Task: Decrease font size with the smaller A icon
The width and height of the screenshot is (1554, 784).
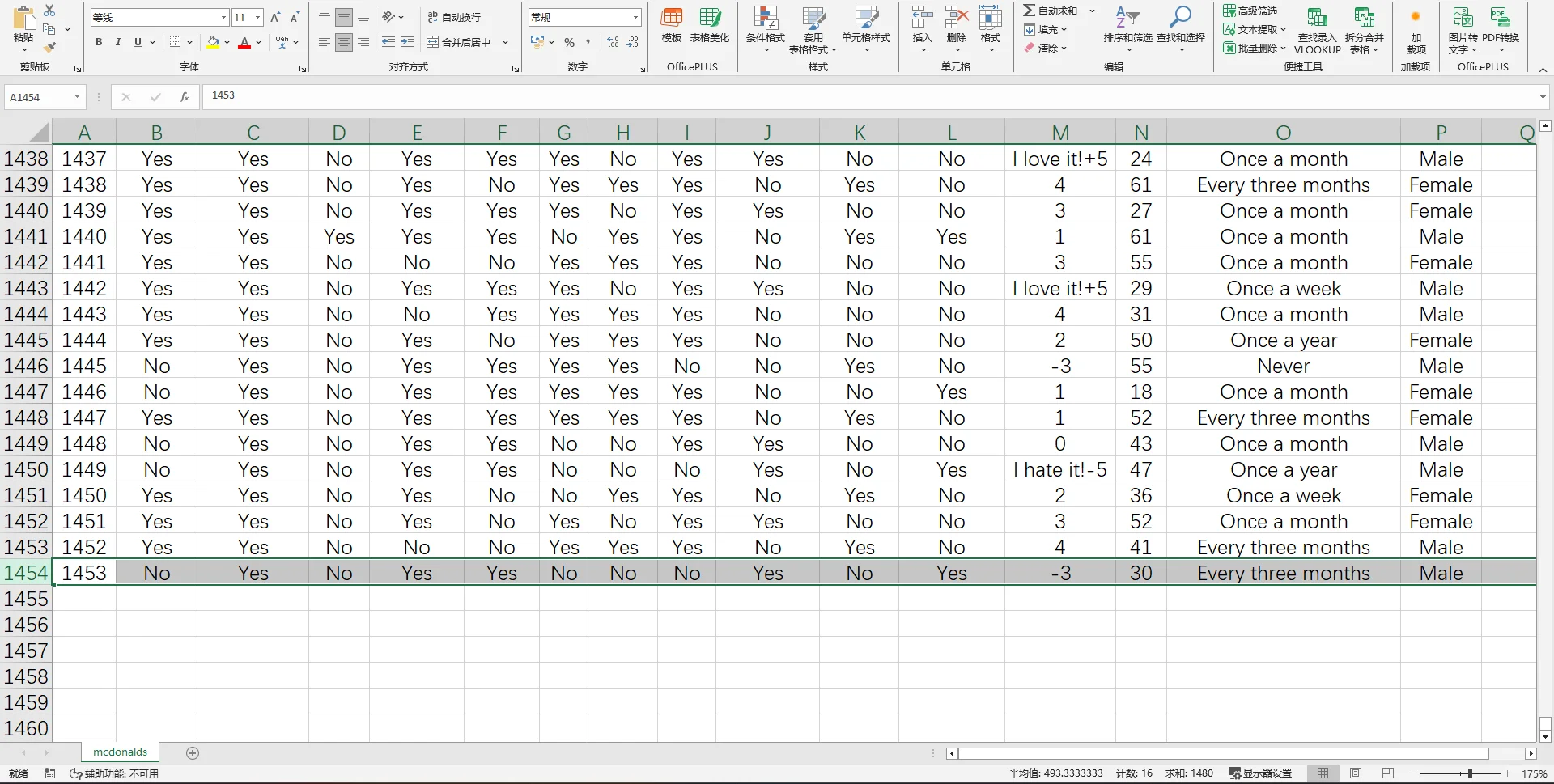Action: point(295,17)
